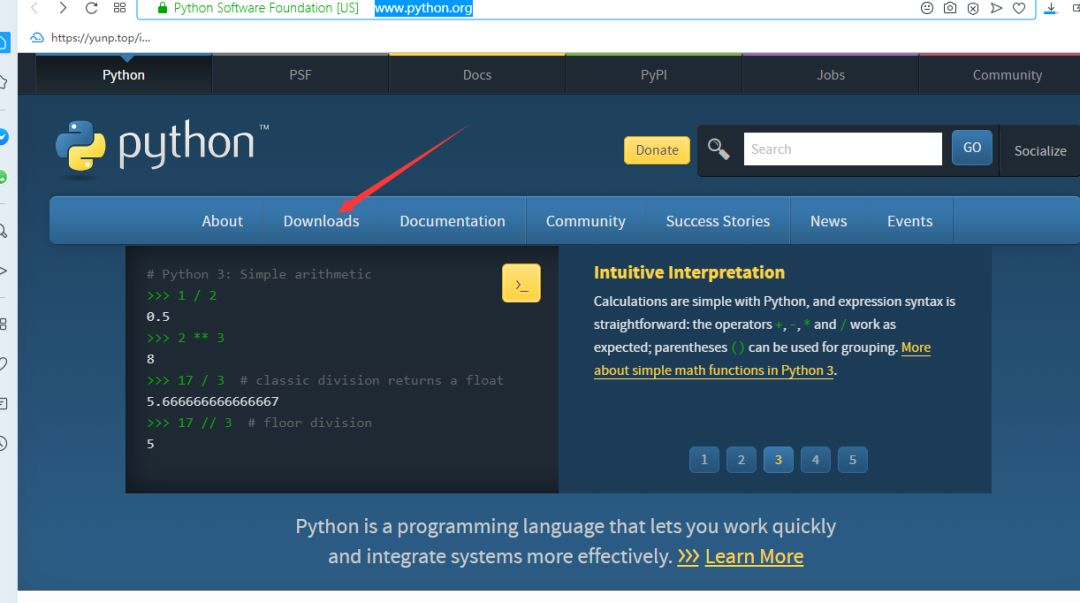Show slide 1 of the code carousel
The height and width of the screenshot is (603, 1080).
[704, 460]
